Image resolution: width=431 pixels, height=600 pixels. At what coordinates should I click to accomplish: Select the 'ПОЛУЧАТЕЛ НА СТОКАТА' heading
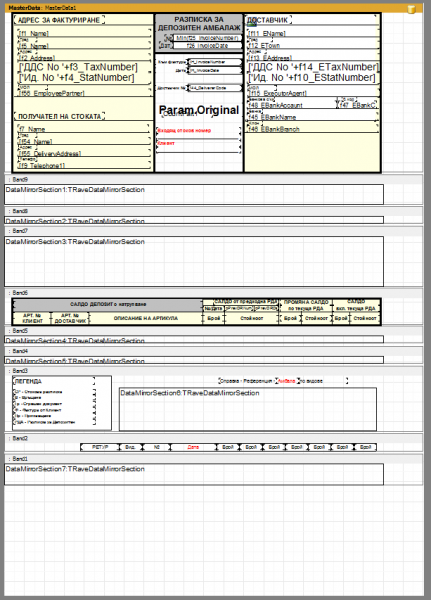click(59, 116)
